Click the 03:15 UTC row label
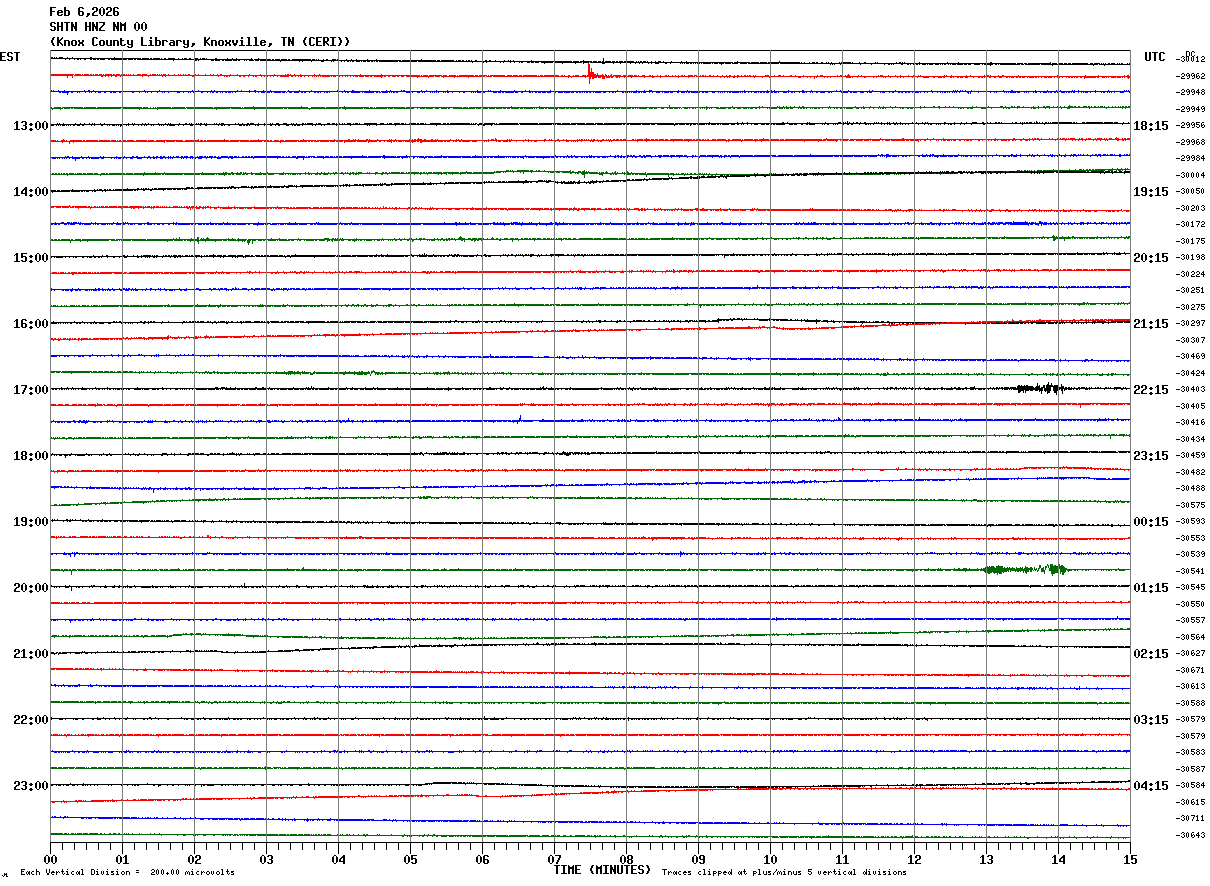1210x886 pixels. (1151, 720)
